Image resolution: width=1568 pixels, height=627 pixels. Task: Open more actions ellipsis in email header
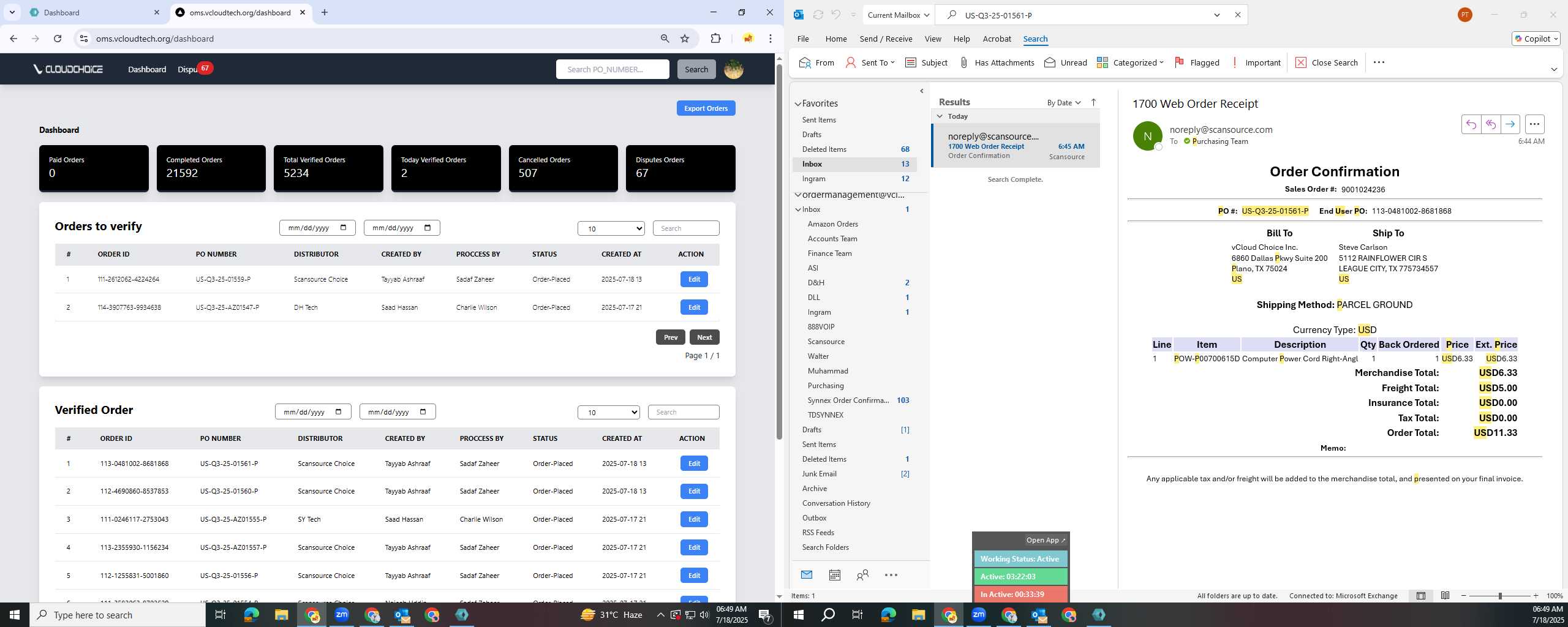[x=1534, y=124]
